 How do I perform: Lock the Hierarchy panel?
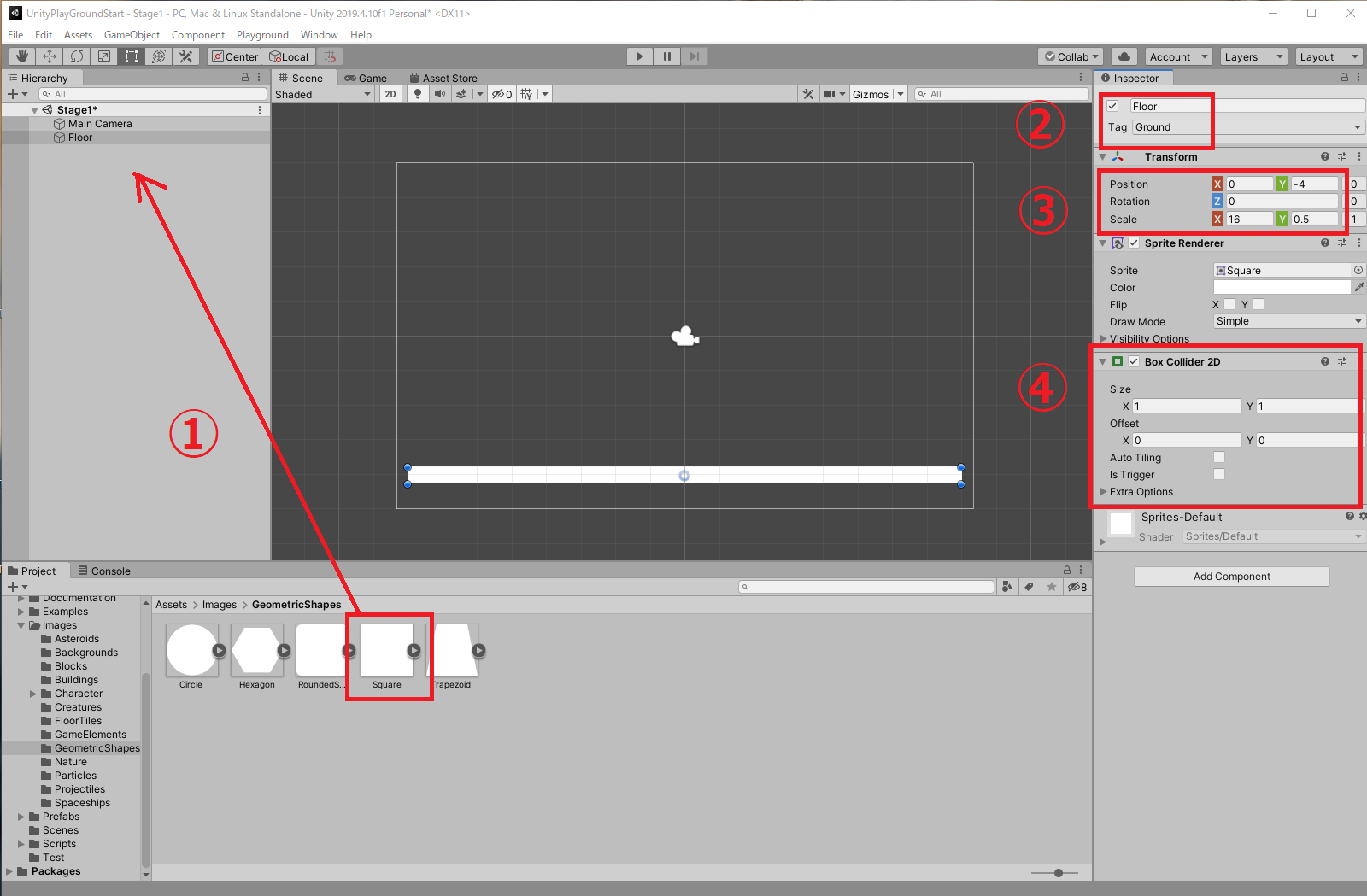pyautogui.click(x=245, y=77)
